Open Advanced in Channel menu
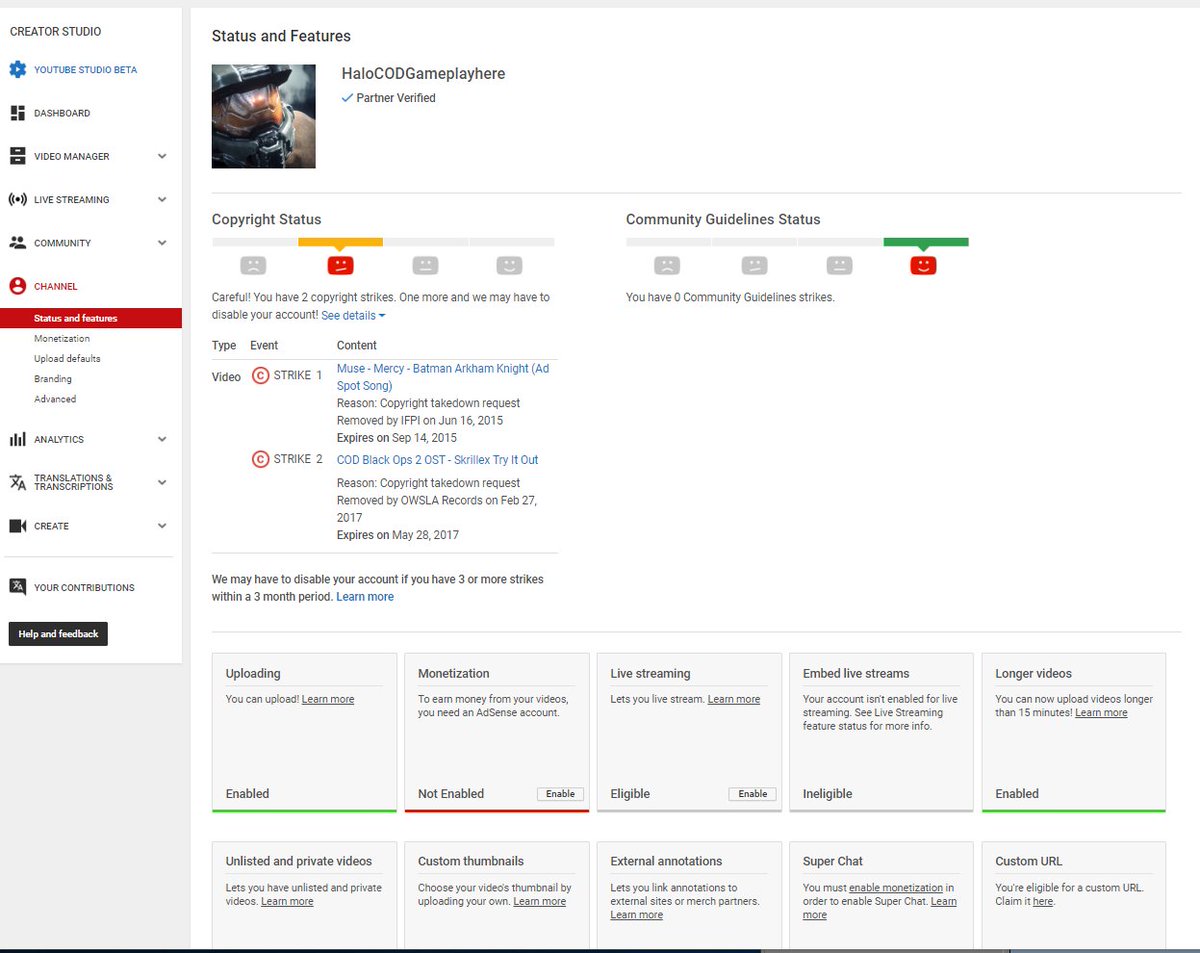 [55, 399]
